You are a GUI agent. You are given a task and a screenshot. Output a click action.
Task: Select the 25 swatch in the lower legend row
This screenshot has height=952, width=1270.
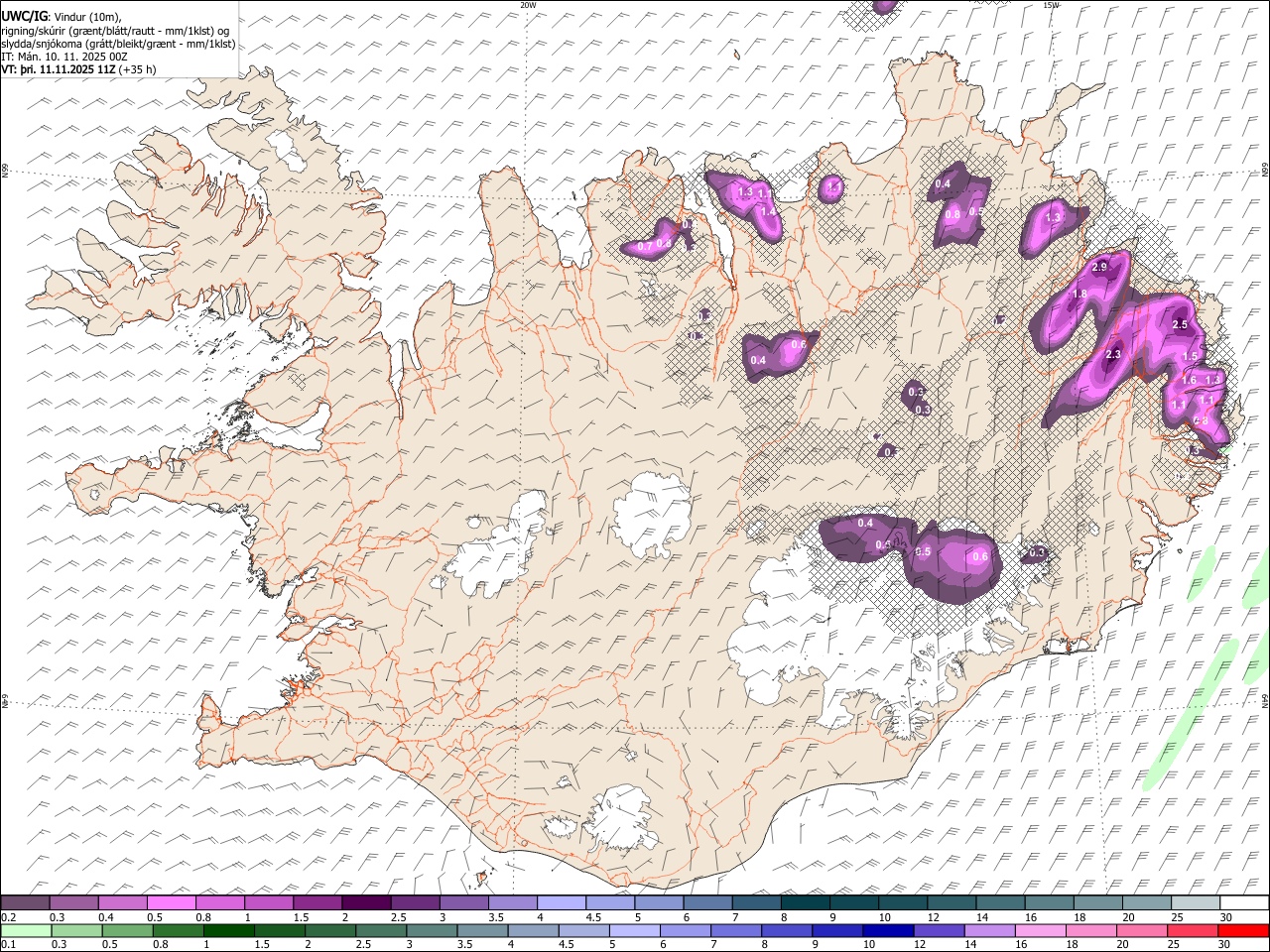pyautogui.click(x=1192, y=930)
